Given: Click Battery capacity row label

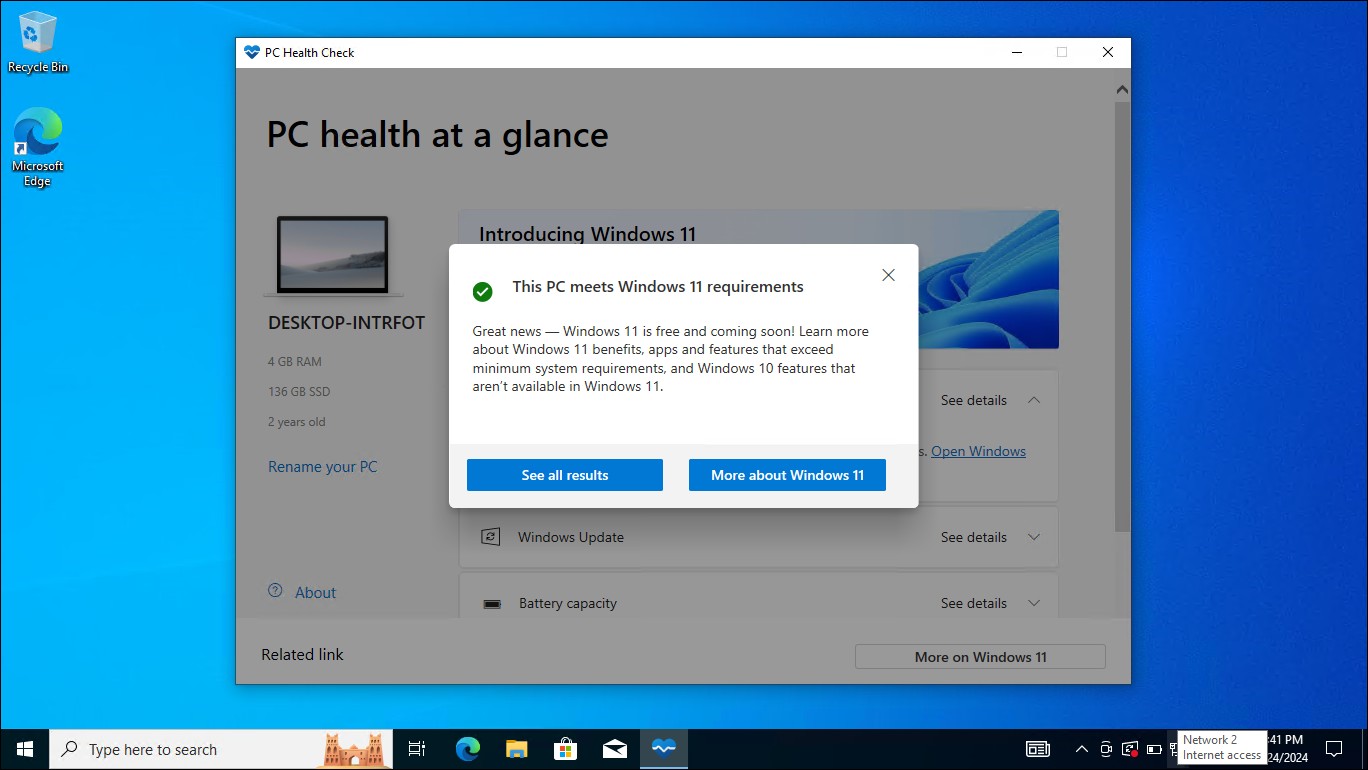Looking at the screenshot, I should pos(568,604).
